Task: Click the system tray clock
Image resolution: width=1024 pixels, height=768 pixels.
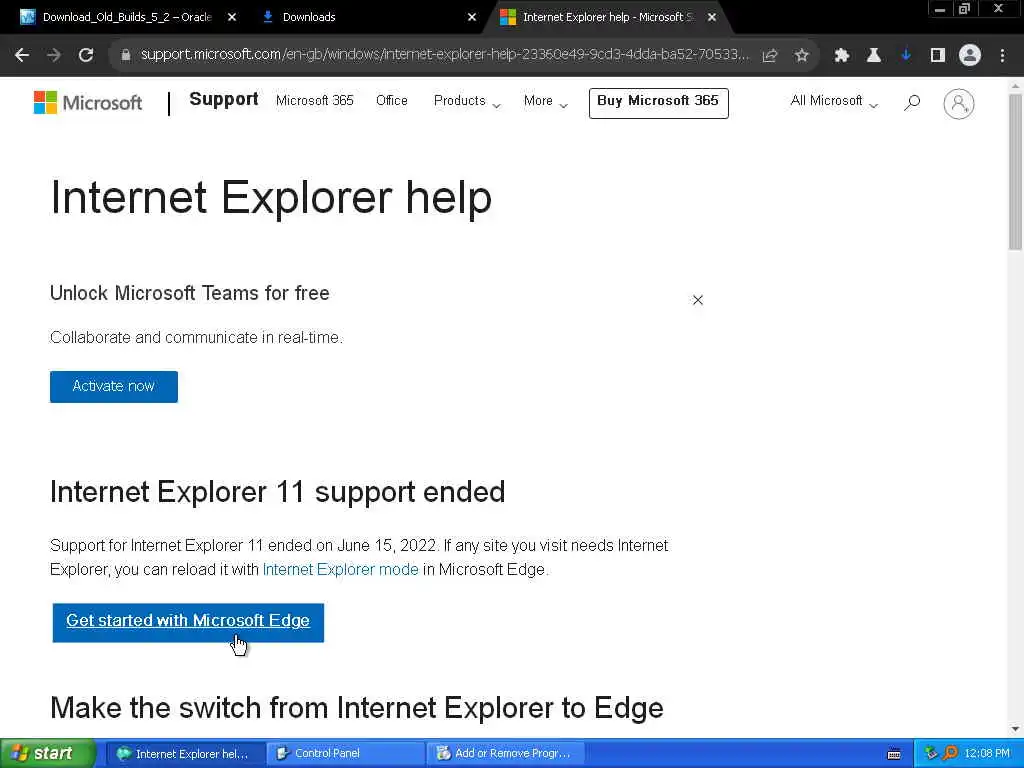Action: click(x=987, y=754)
